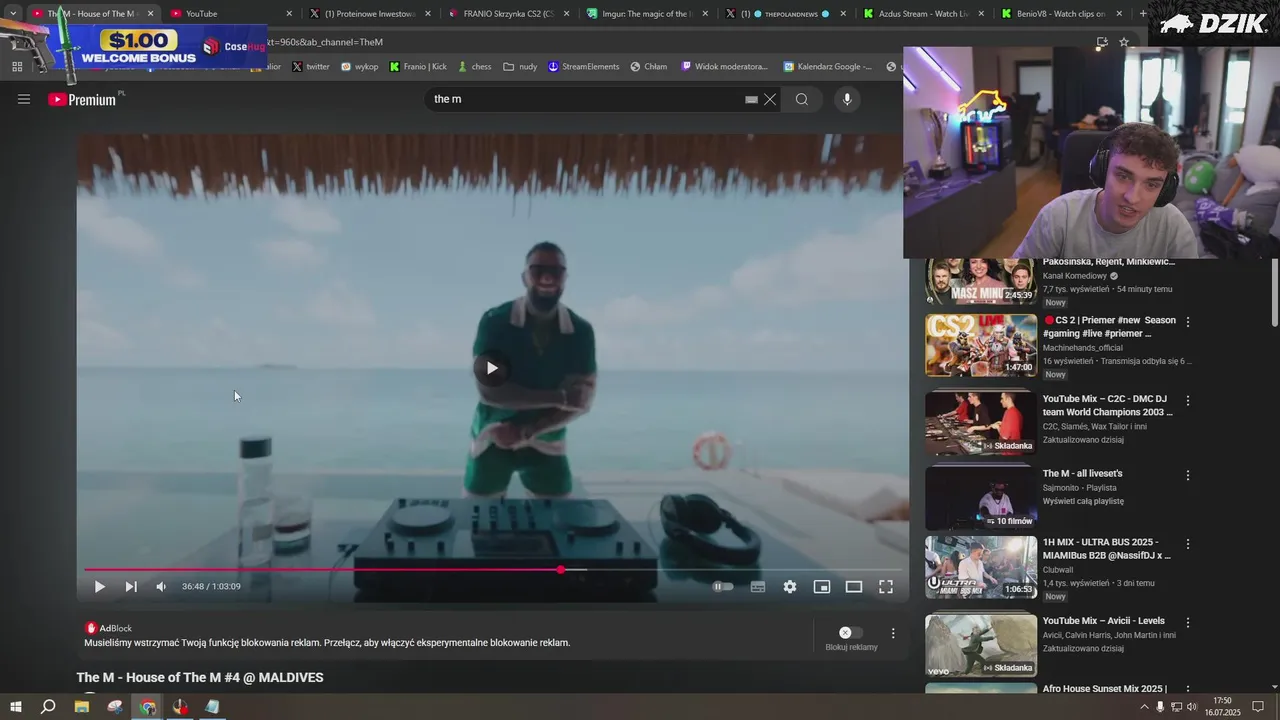Toggle subtitles in the video player
Image resolution: width=1280 pixels, height=720 pixels.
pos(758,587)
